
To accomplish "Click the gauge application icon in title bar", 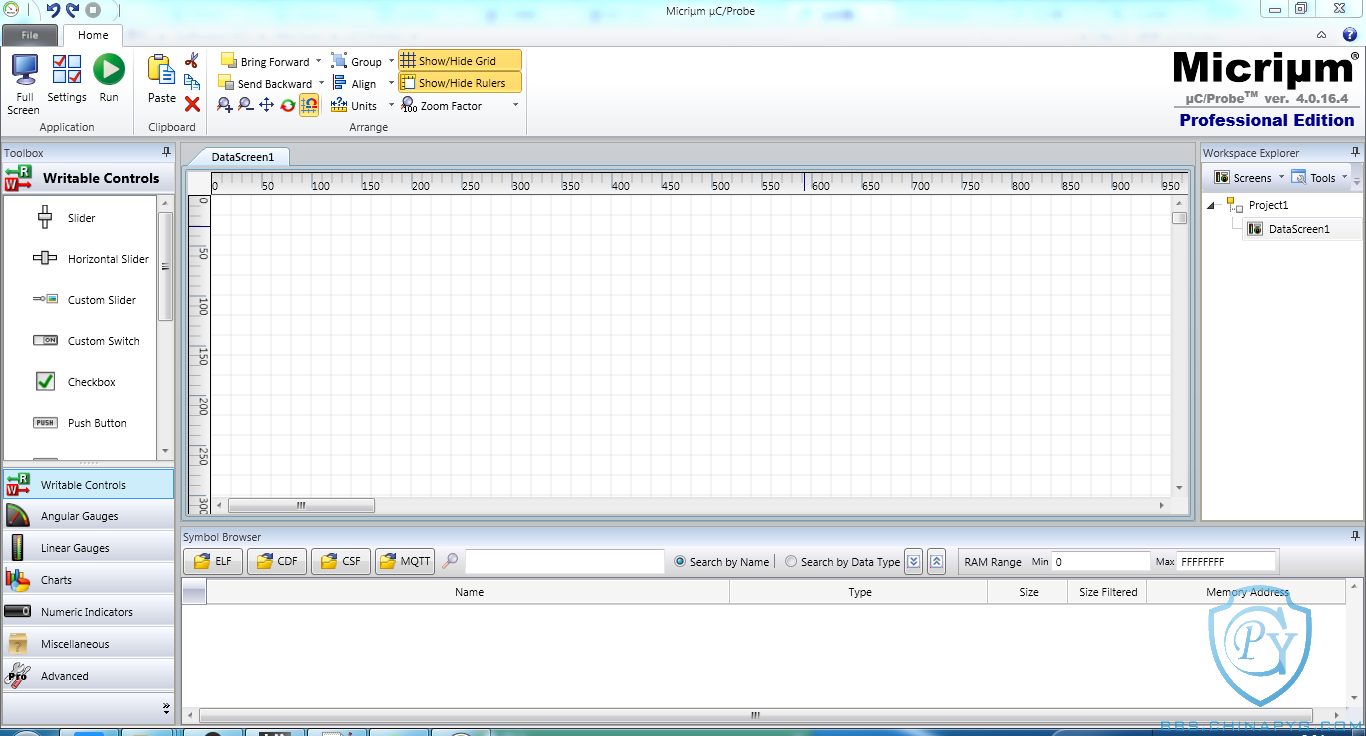I will (10, 10).
